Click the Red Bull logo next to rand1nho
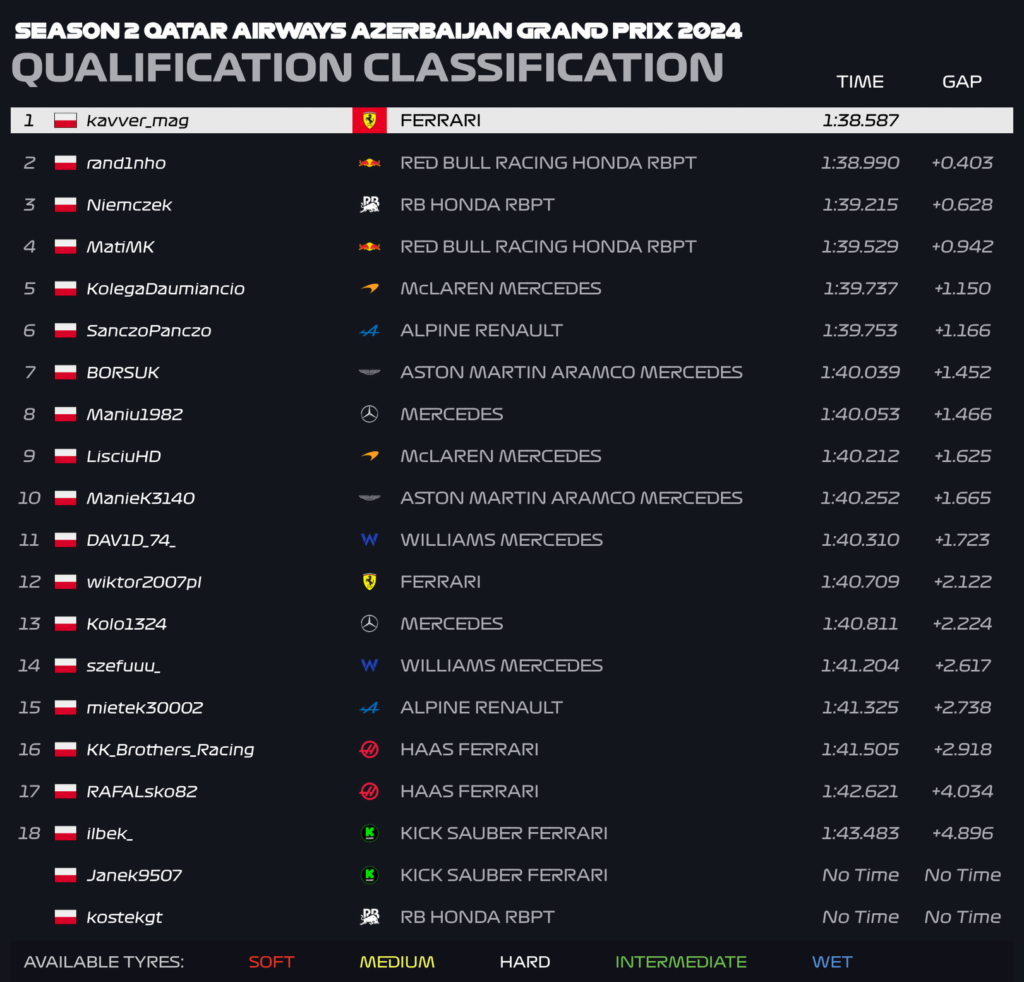This screenshot has width=1024, height=982. coord(370,163)
